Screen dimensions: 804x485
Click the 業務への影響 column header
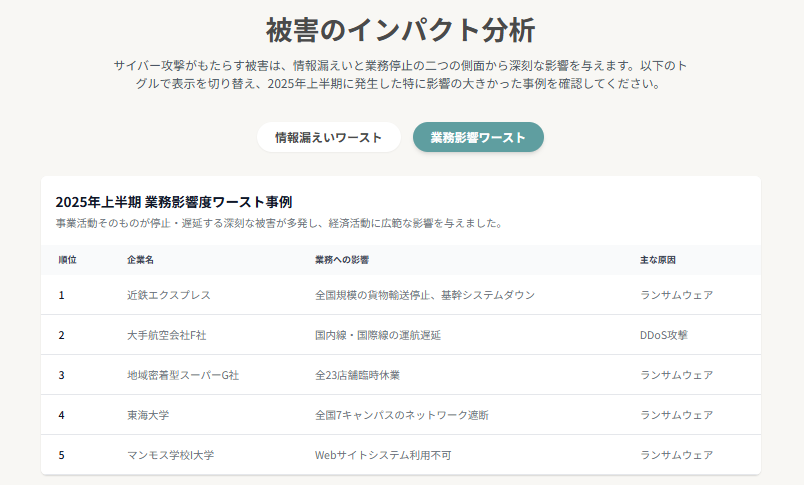point(342,260)
